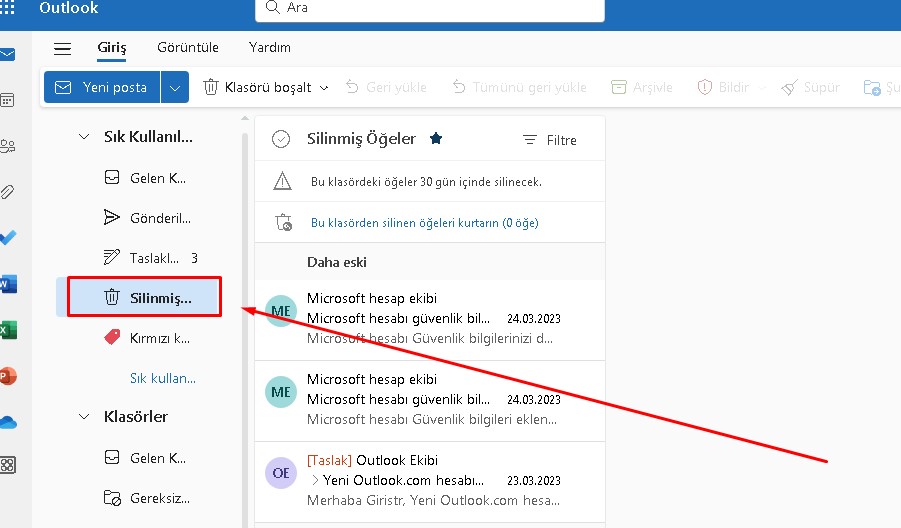Screen dimensions: 901x528
Task: Collapse the Sık Kullanılanlar section
Action: point(84,137)
